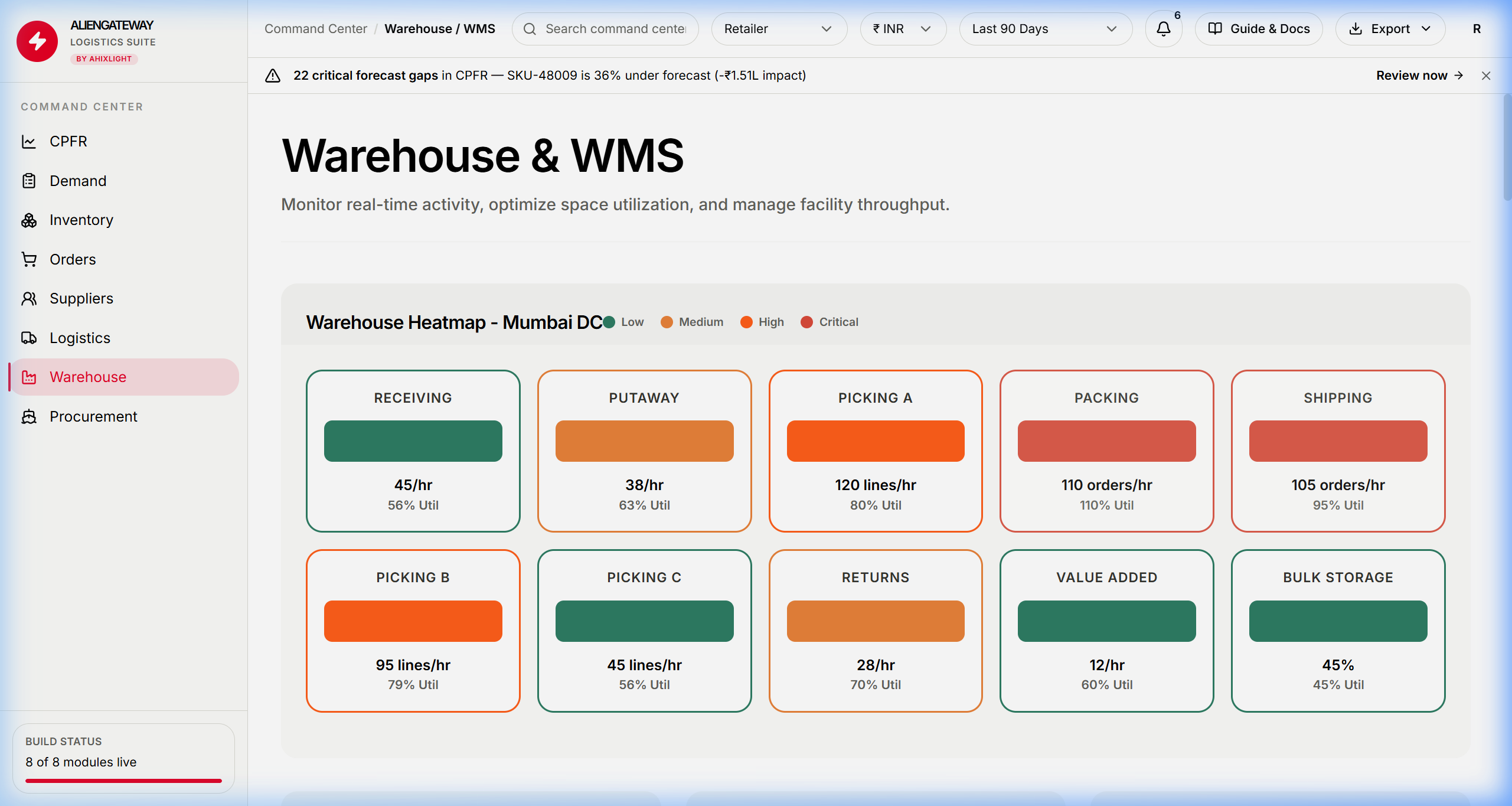This screenshot has width=1512, height=806.
Task: Open the Picking A zone card
Action: click(876, 451)
